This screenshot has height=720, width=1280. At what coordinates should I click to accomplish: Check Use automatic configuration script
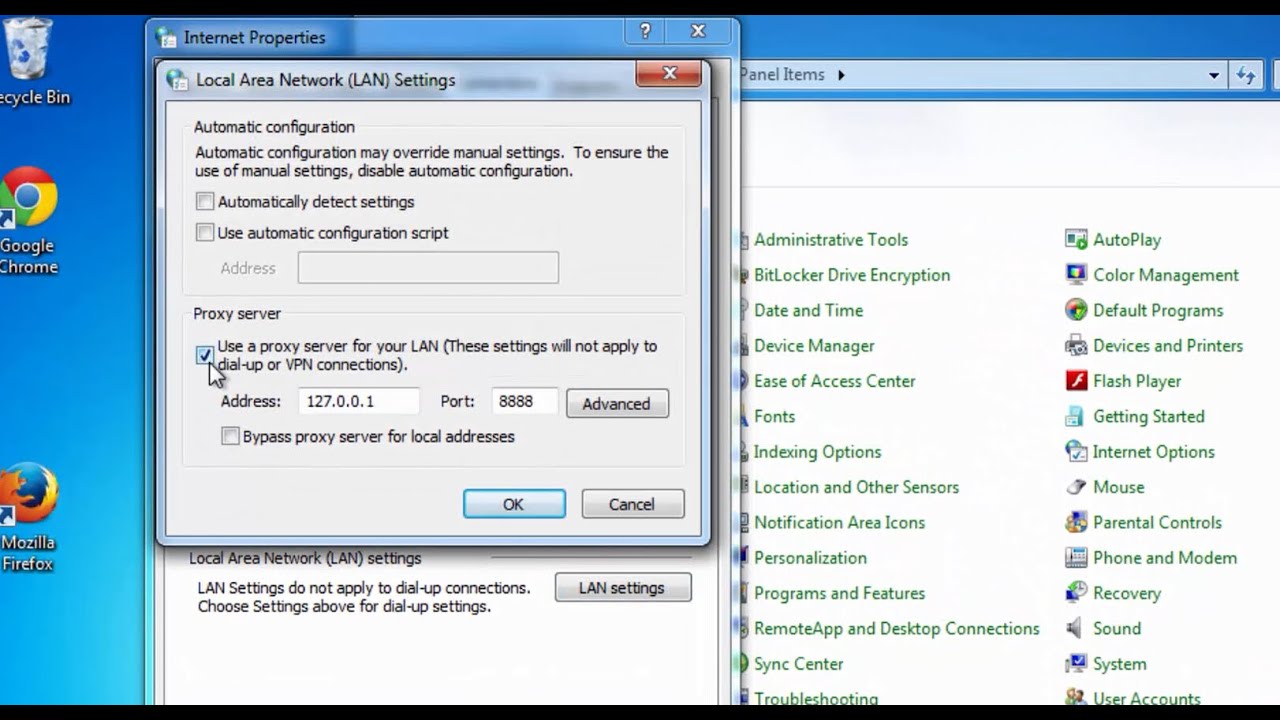[205, 232]
